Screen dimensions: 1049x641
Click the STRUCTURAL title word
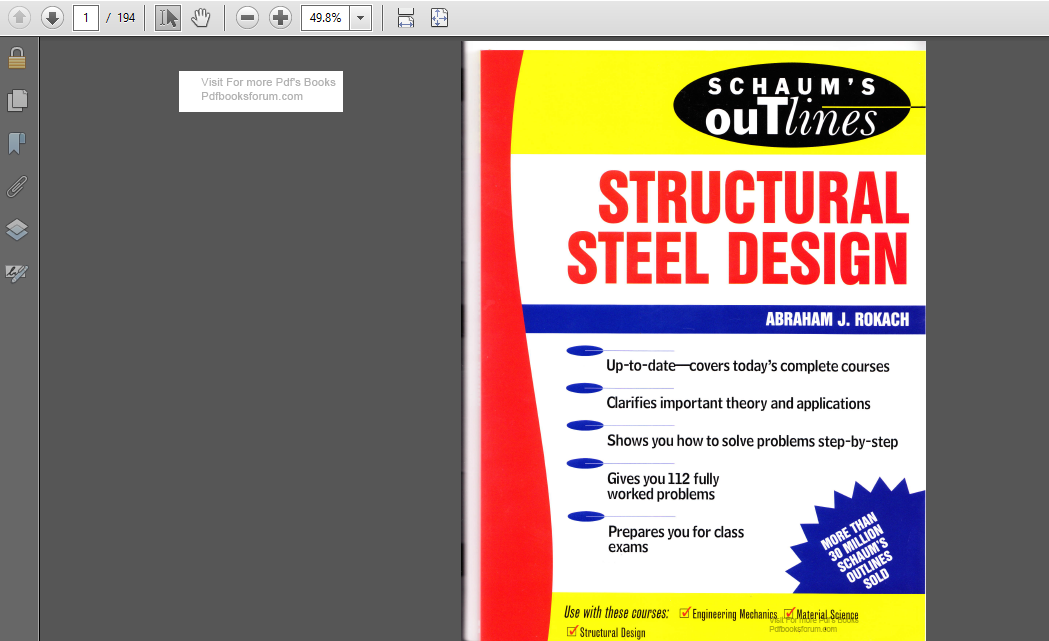pyautogui.click(x=753, y=197)
